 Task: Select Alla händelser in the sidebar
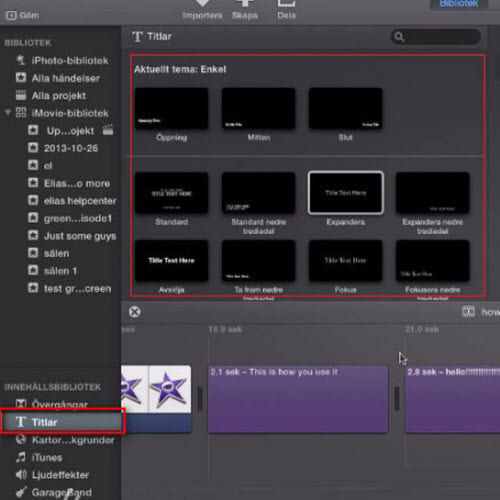click(x=57, y=78)
